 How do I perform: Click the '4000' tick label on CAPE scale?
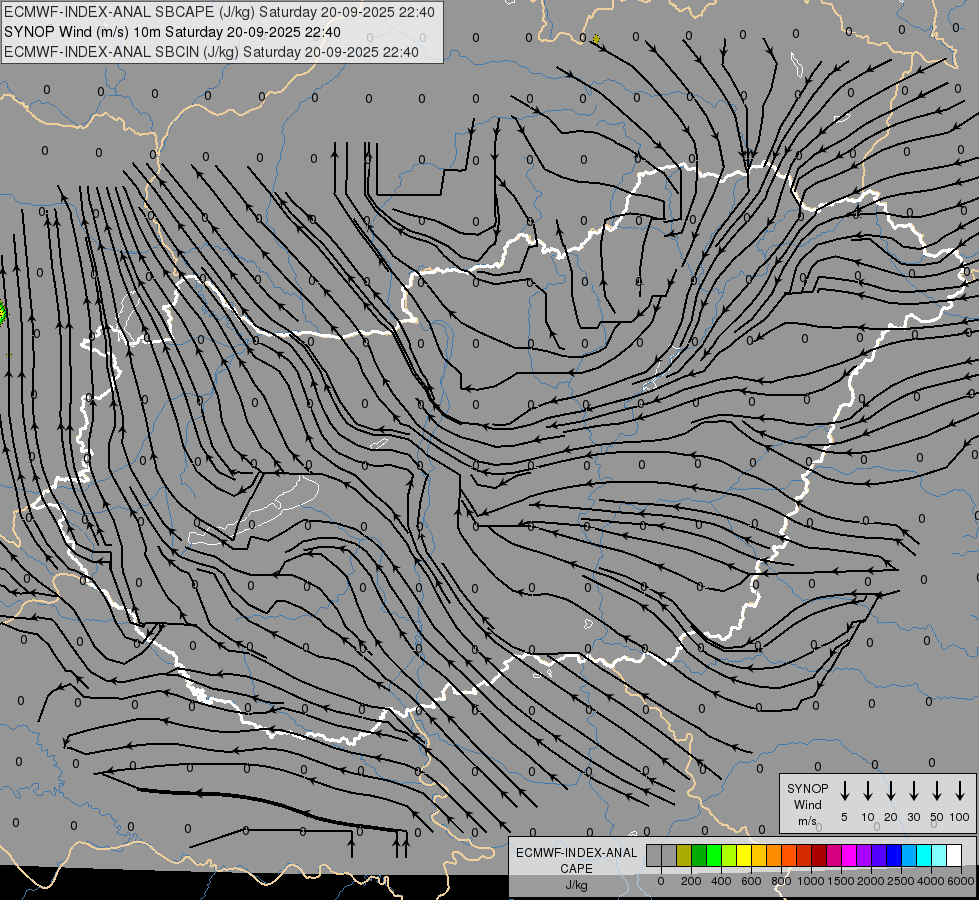point(930,881)
